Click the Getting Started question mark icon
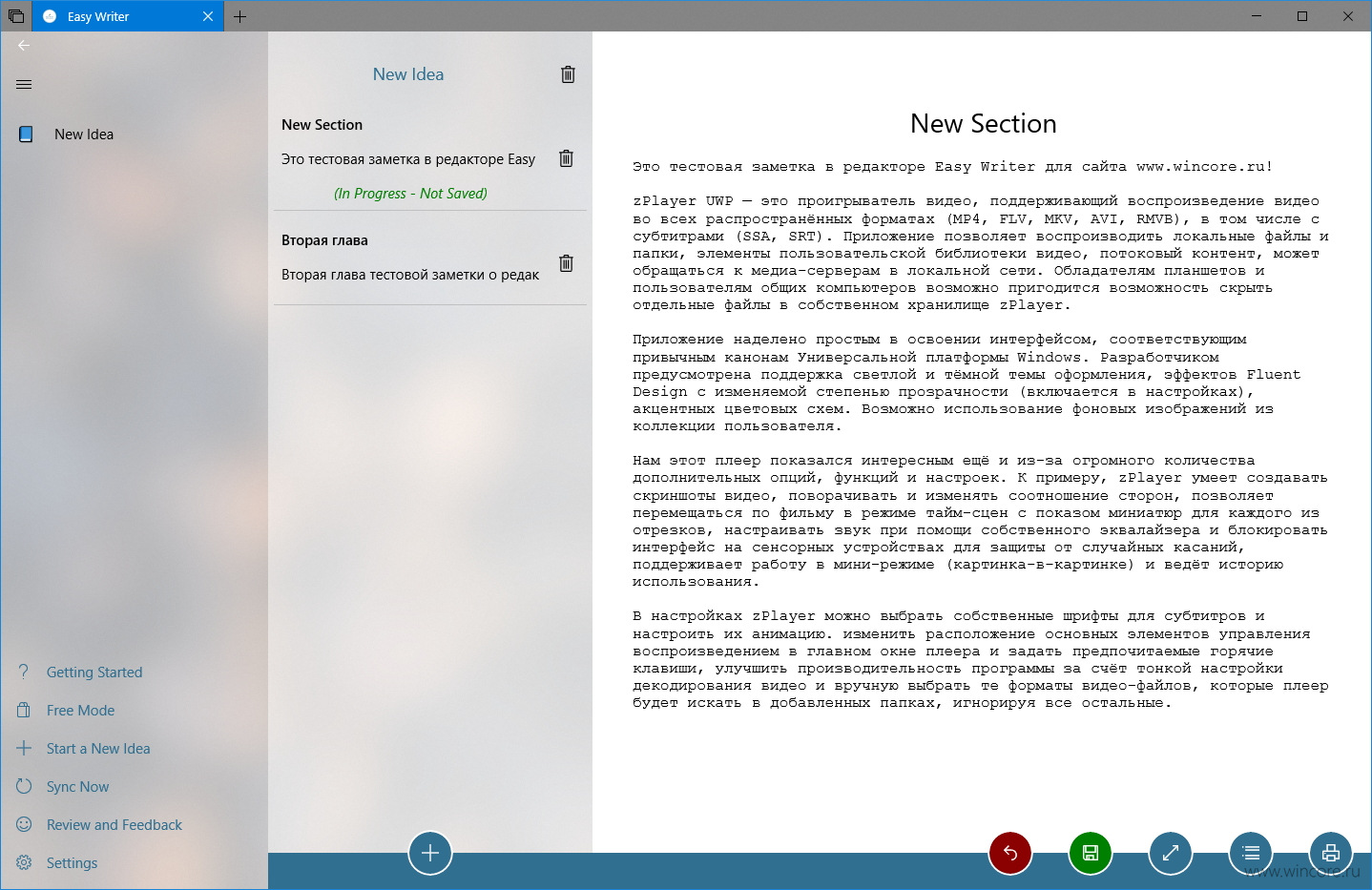 point(24,672)
